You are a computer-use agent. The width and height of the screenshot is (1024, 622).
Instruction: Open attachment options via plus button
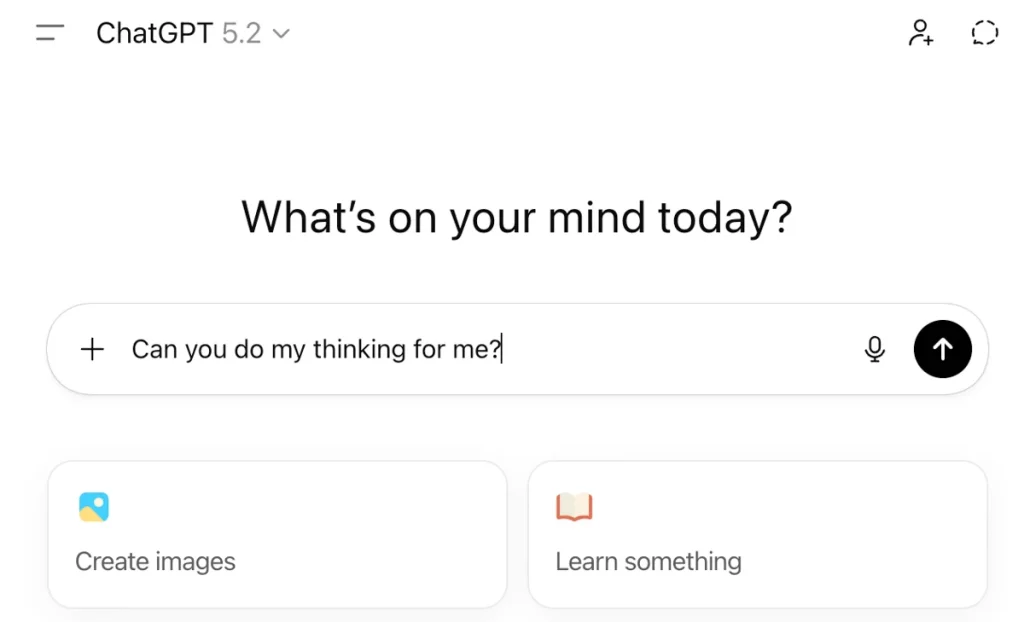(x=91, y=349)
